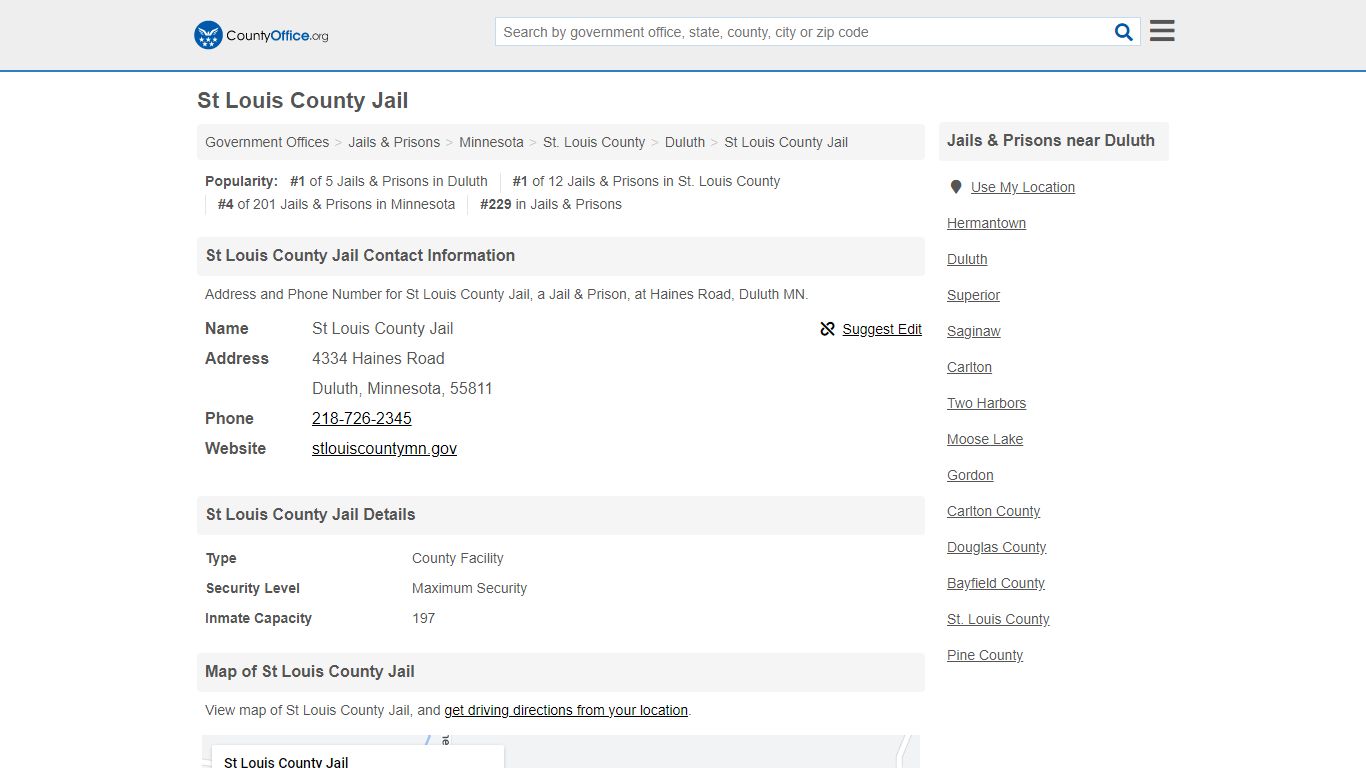The width and height of the screenshot is (1366, 768).
Task: Open the Two Harbors sidebar link
Action: [x=986, y=403]
